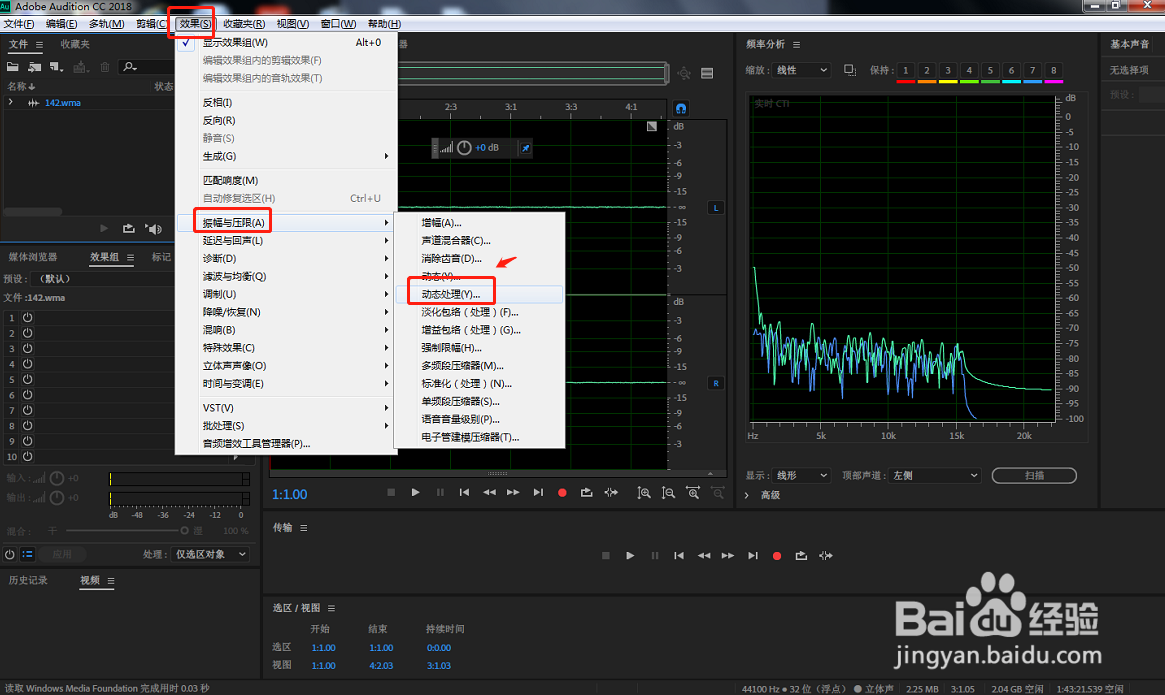
Task: Play in the Transport panel
Action: click(x=630, y=555)
